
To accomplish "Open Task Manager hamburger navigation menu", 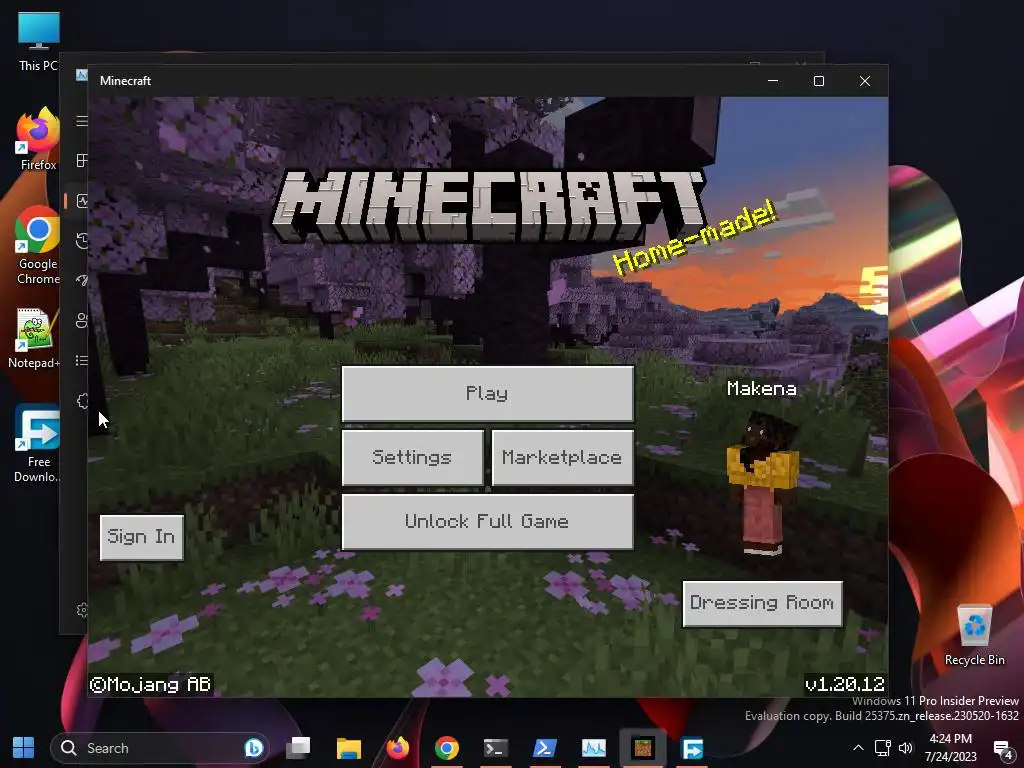I will 82,121.
